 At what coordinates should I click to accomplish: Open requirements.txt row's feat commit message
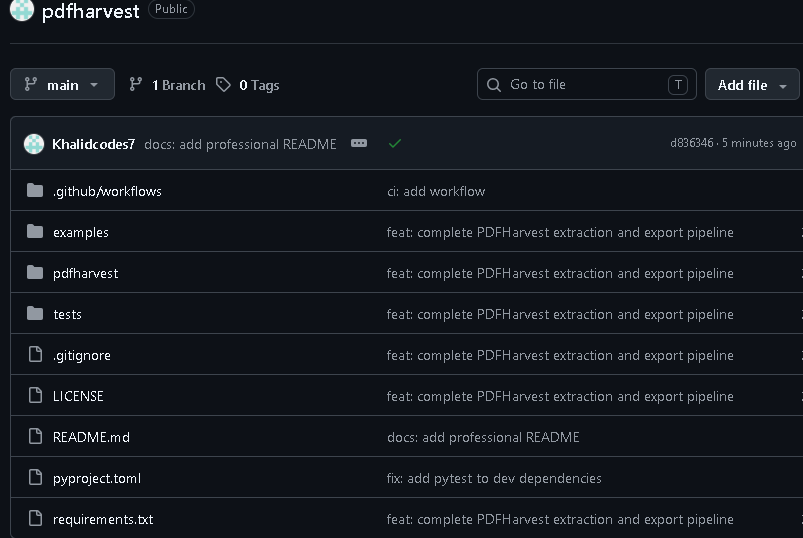560,519
